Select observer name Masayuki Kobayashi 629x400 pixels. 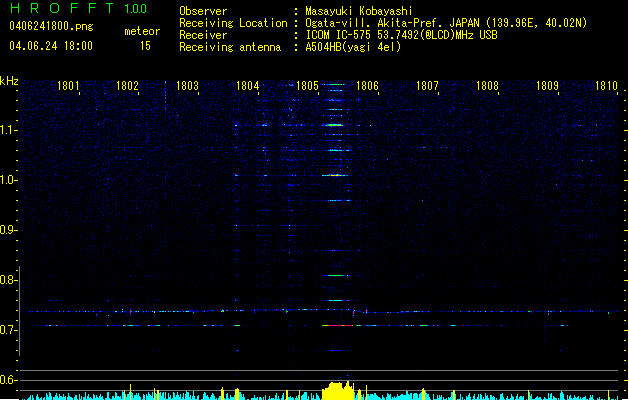click(359, 11)
